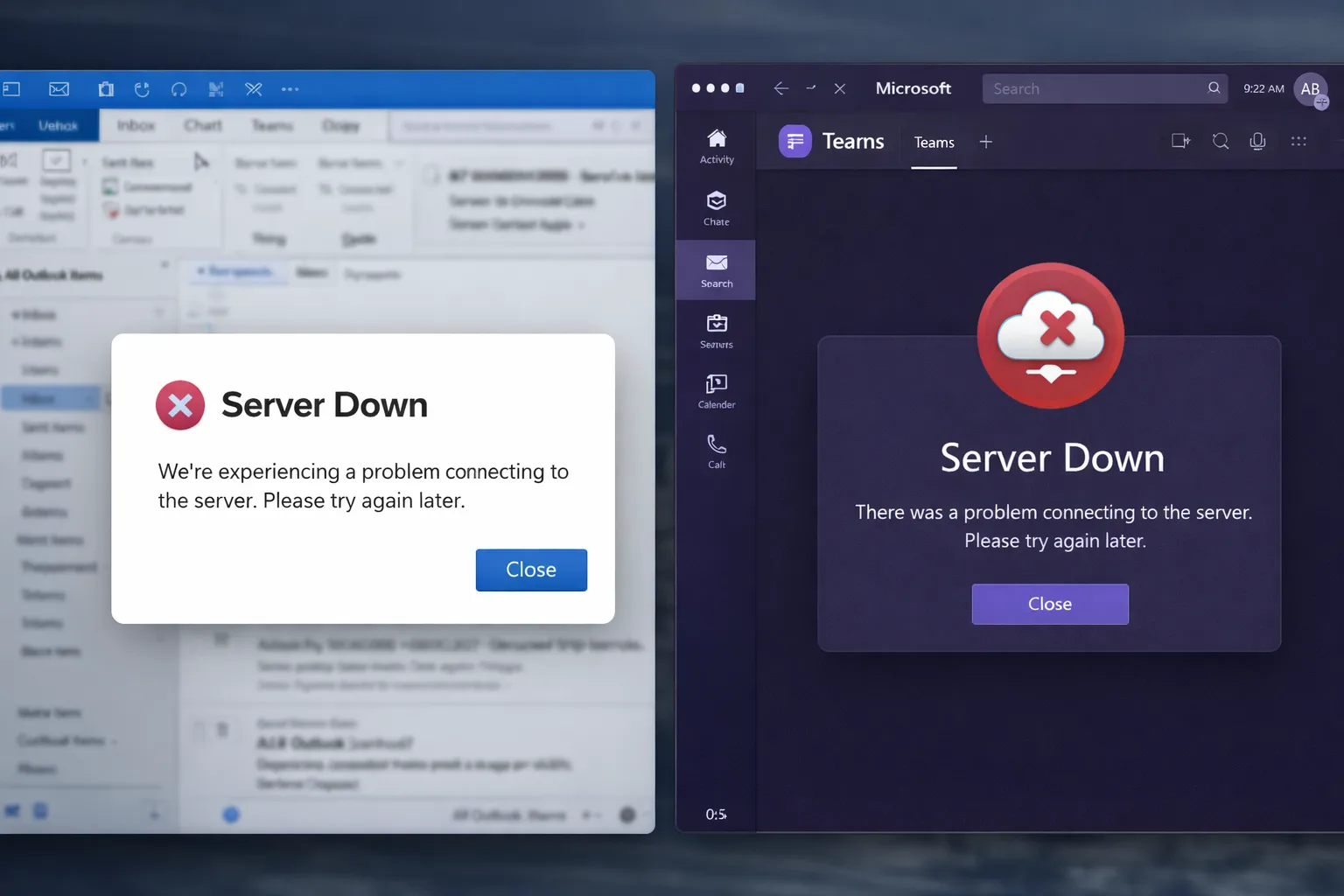Open the Teams grid dots more menu
1344x896 pixels.
coord(1298,141)
